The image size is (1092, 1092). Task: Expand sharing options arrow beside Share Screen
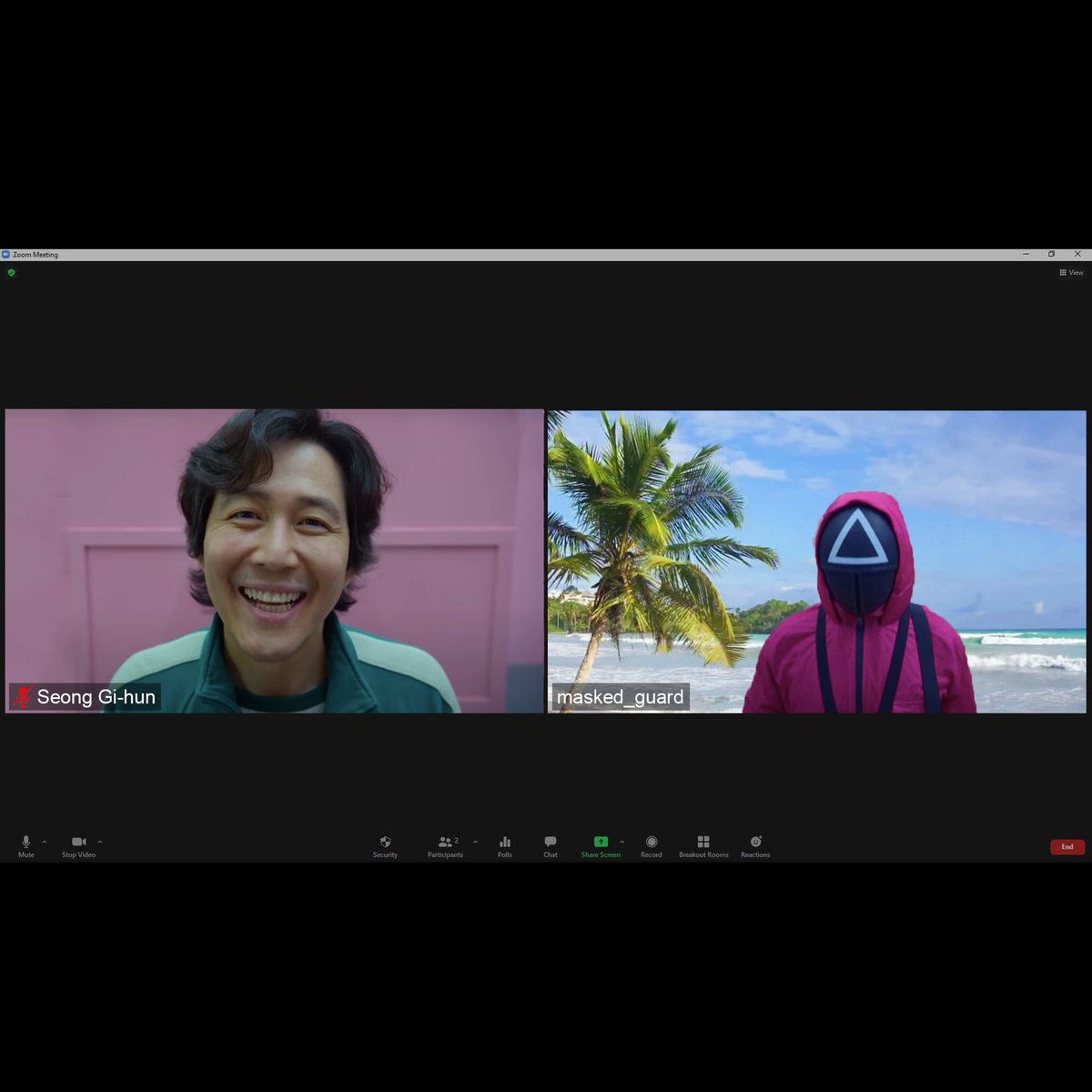click(622, 842)
